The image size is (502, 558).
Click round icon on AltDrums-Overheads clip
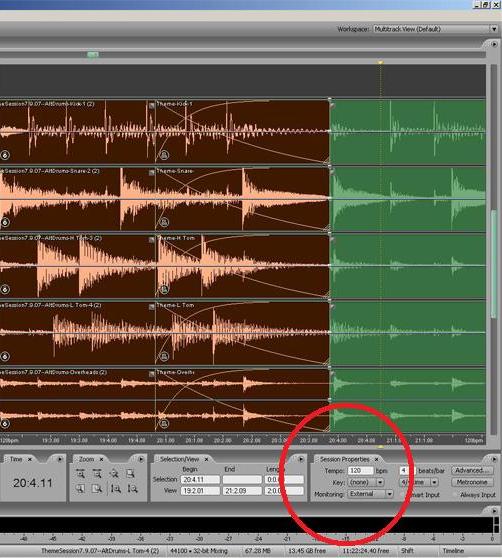click(5, 423)
